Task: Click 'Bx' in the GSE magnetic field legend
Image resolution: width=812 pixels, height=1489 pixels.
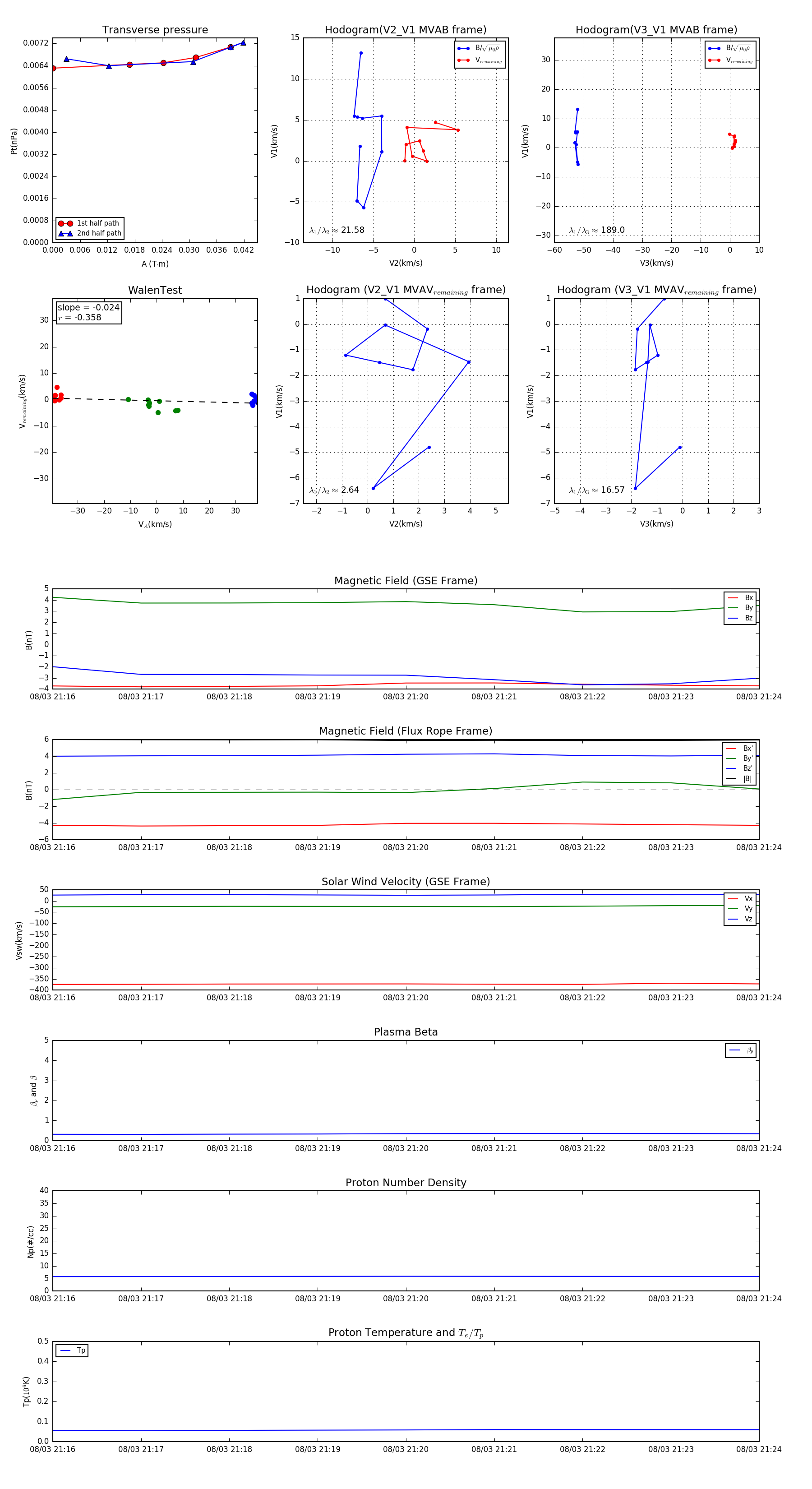Action: tap(740, 598)
